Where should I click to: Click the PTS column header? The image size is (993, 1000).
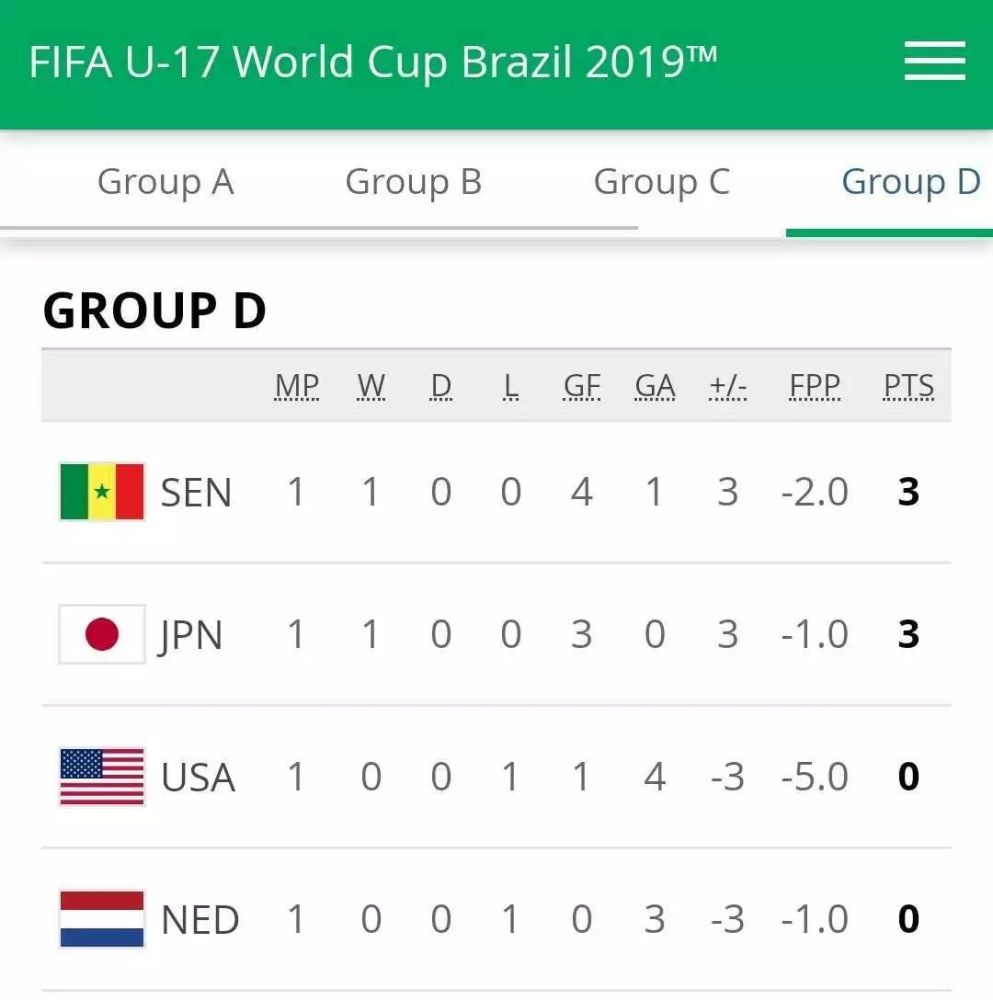click(x=909, y=386)
